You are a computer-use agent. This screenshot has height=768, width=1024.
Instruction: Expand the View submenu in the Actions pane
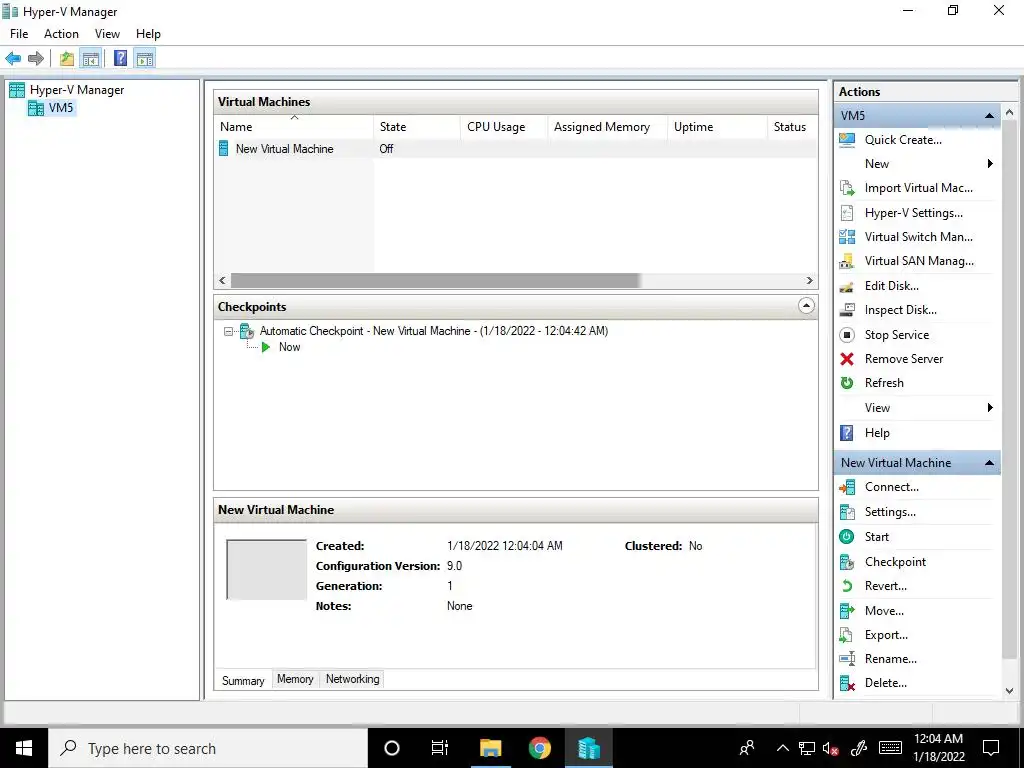(990, 408)
